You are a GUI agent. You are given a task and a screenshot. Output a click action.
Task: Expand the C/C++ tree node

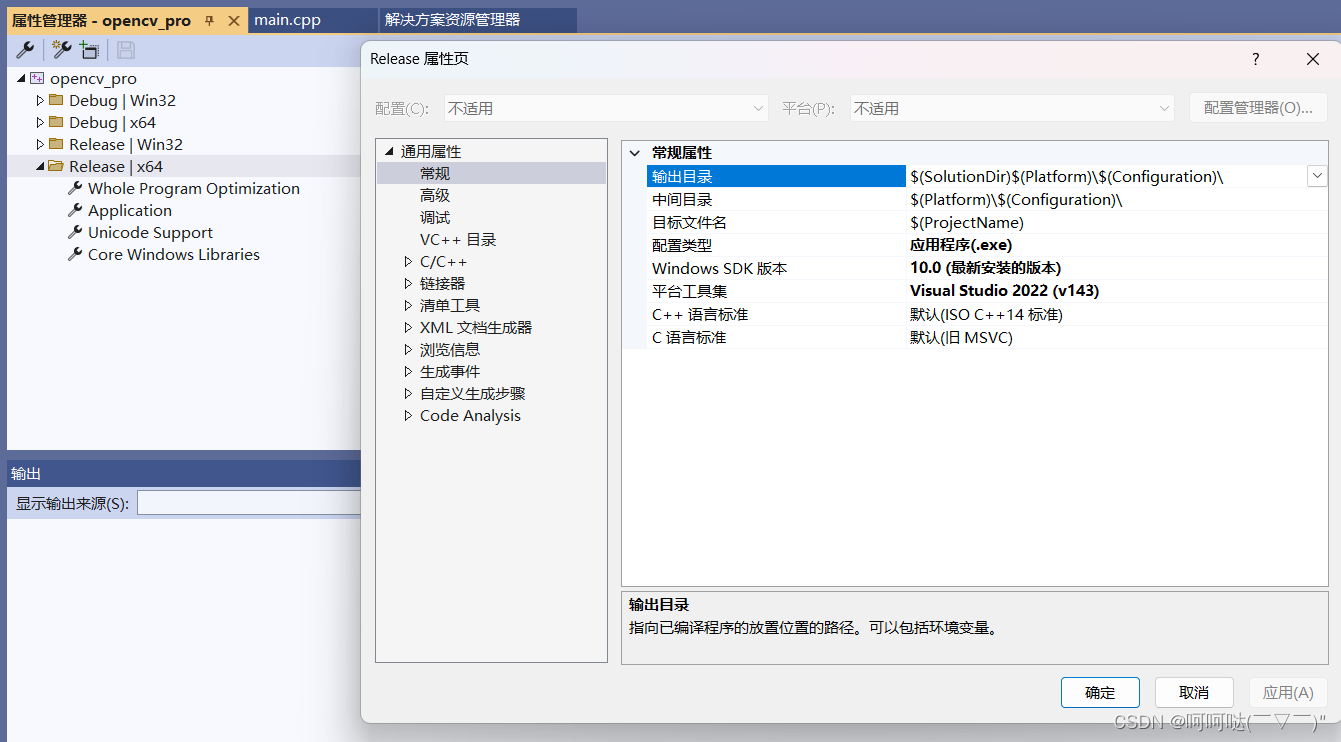tap(407, 261)
